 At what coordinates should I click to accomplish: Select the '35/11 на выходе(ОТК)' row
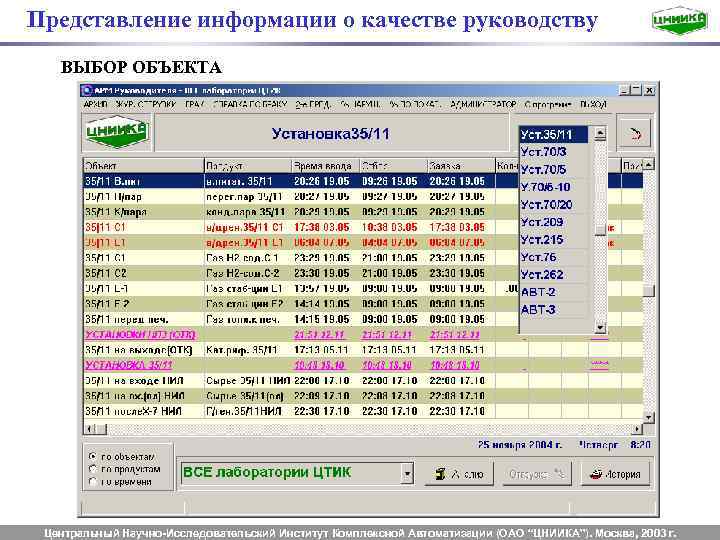(x=363, y=350)
